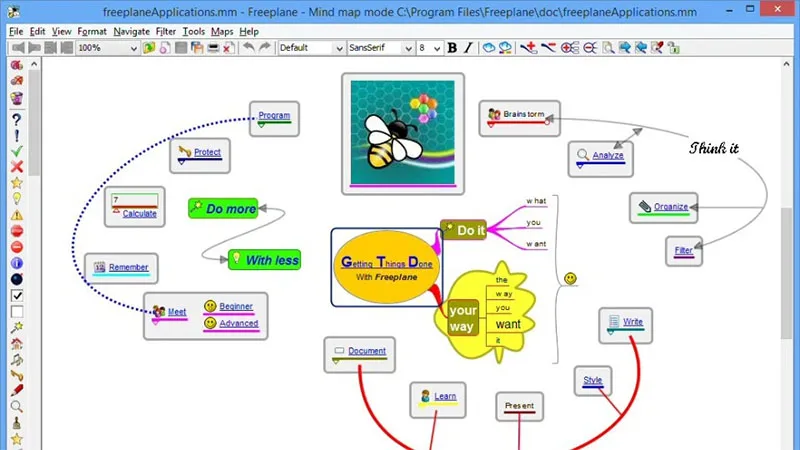Pick the light bulb idea icon
This screenshot has width=800, height=450.
point(16,199)
